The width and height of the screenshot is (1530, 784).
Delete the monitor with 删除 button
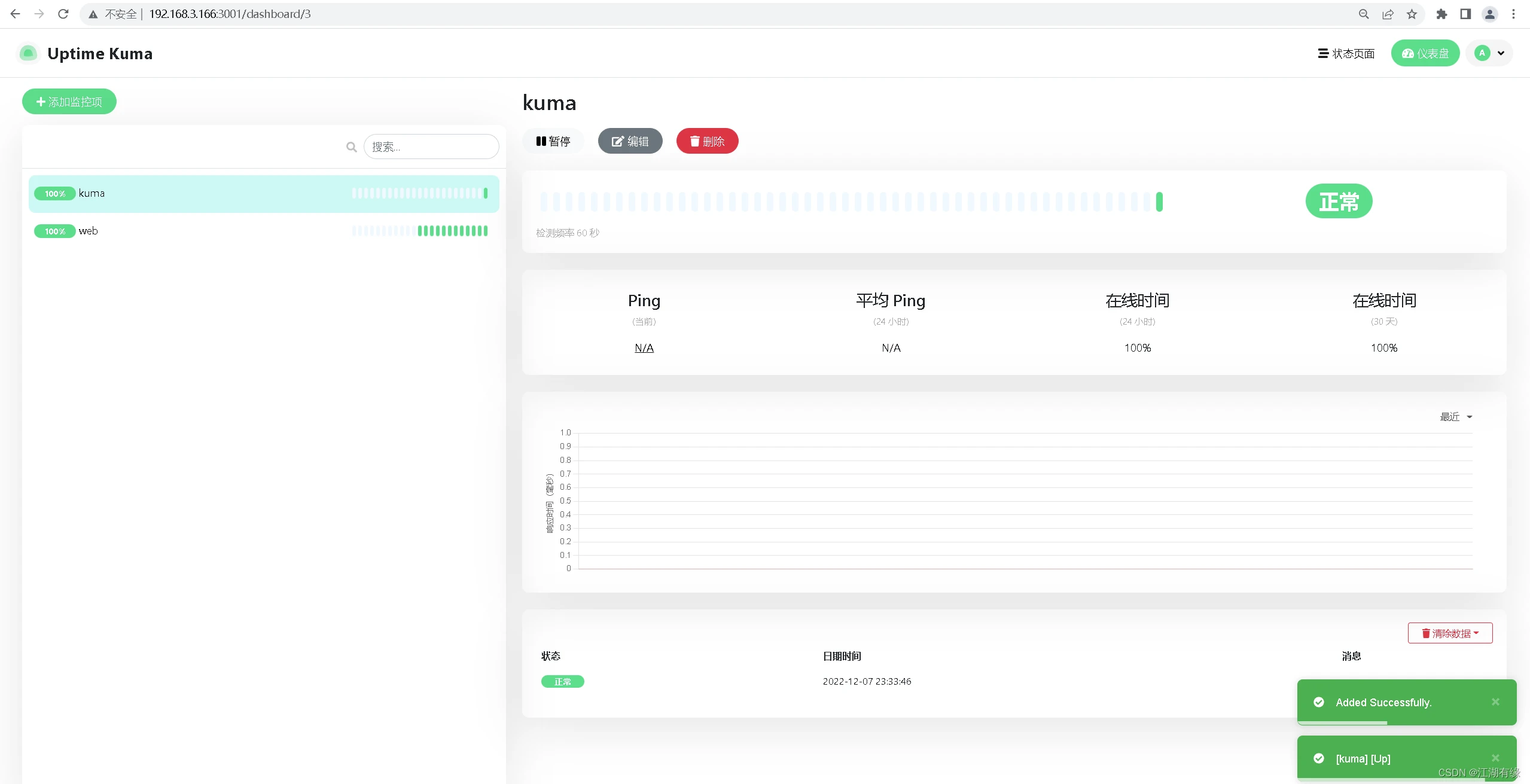[x=708, y=141]
